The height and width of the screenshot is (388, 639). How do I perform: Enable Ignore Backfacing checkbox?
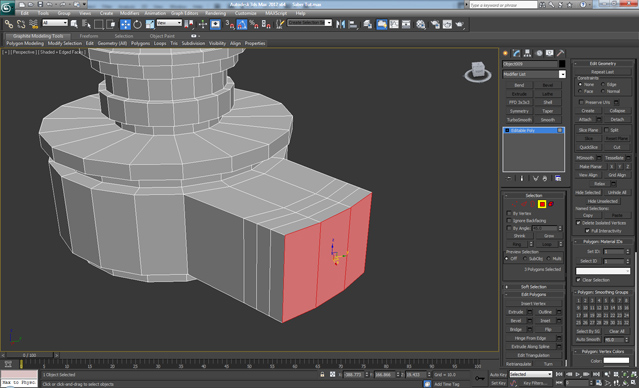(x=509, y=221)
